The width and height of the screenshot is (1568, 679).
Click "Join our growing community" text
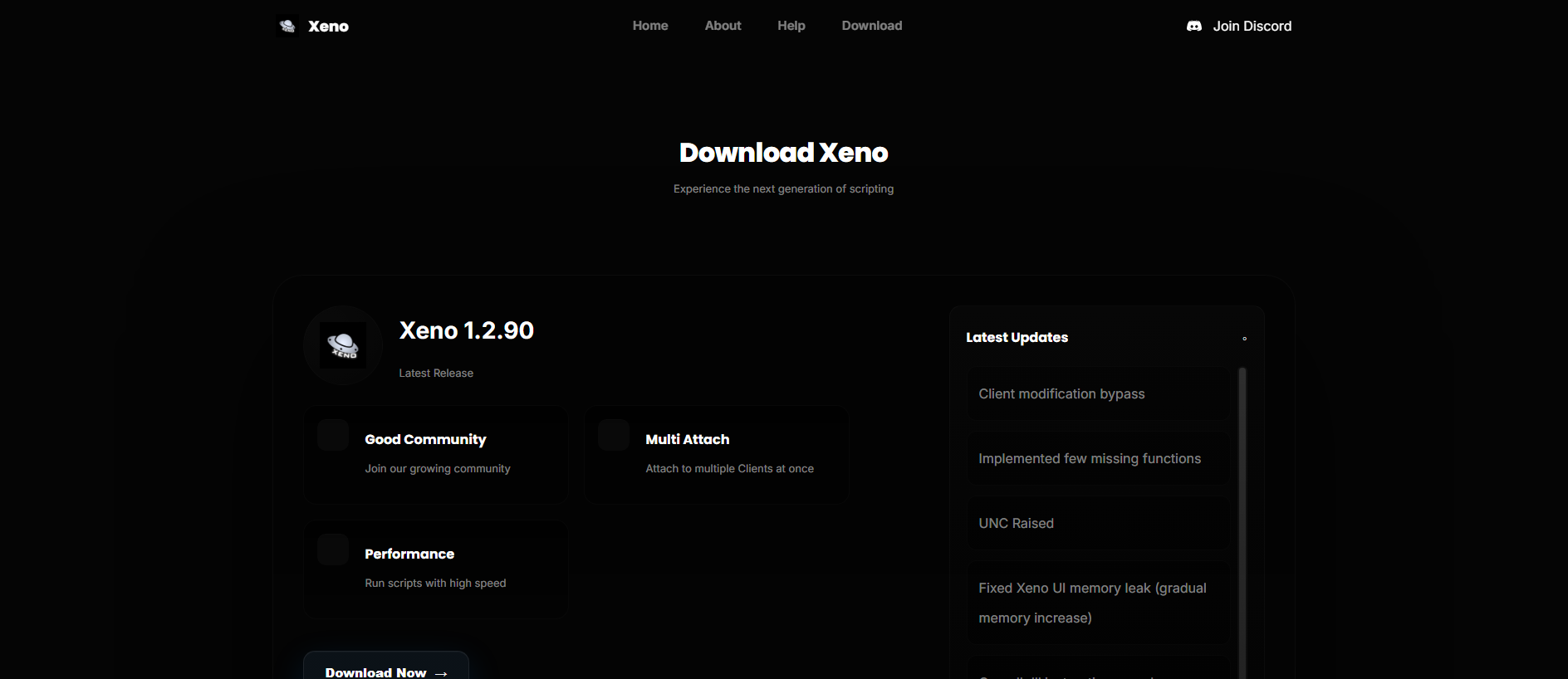438,469
